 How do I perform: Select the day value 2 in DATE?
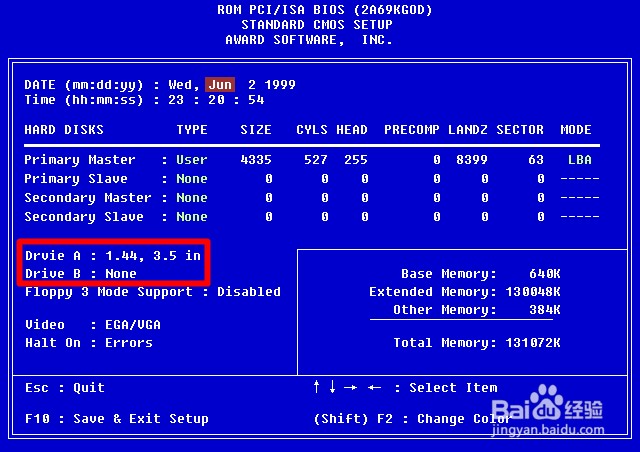(x=252, y=85)
